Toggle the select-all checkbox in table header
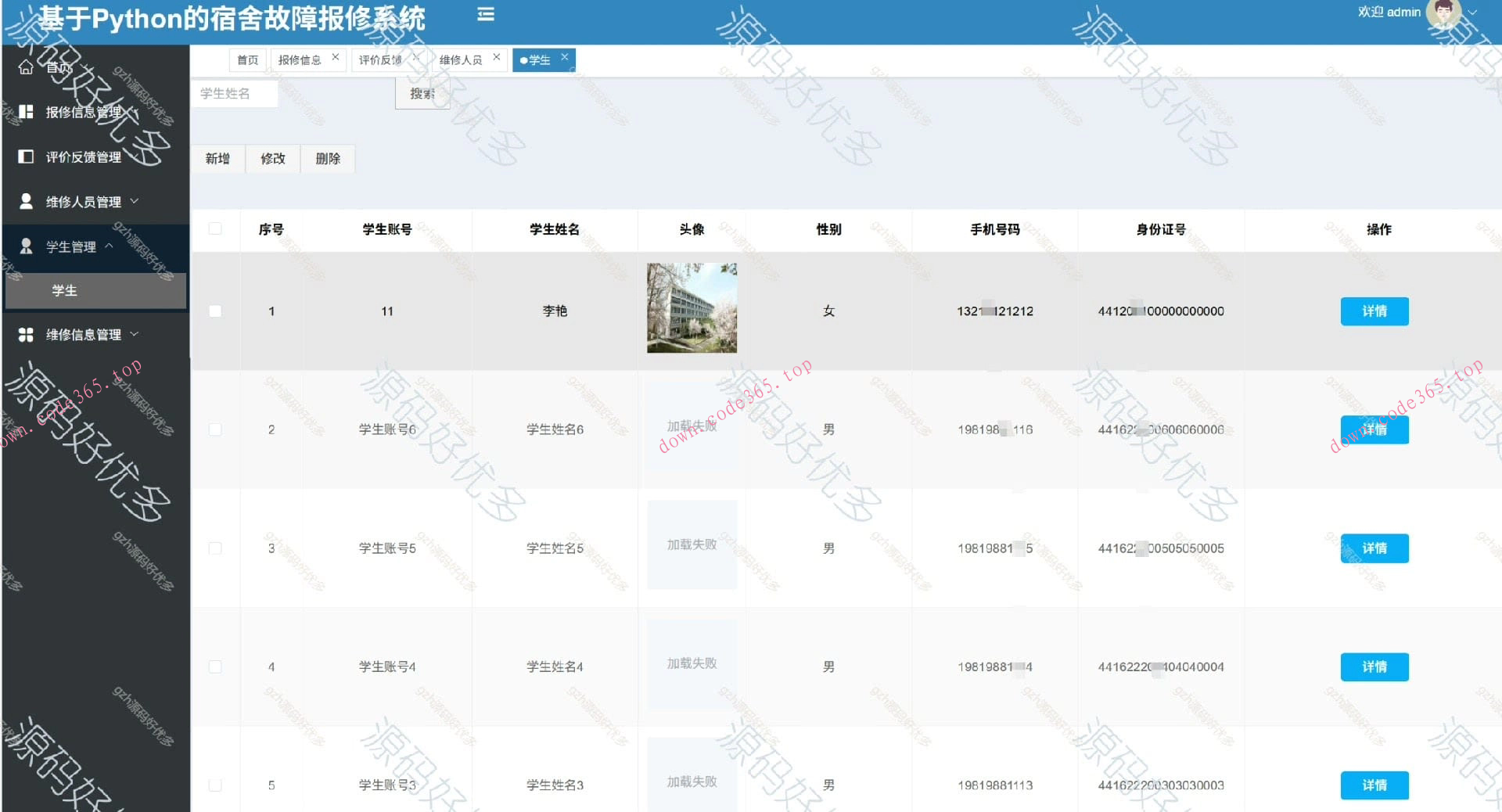This screenshot has width=1502, height=812. [x=215, y=229]
